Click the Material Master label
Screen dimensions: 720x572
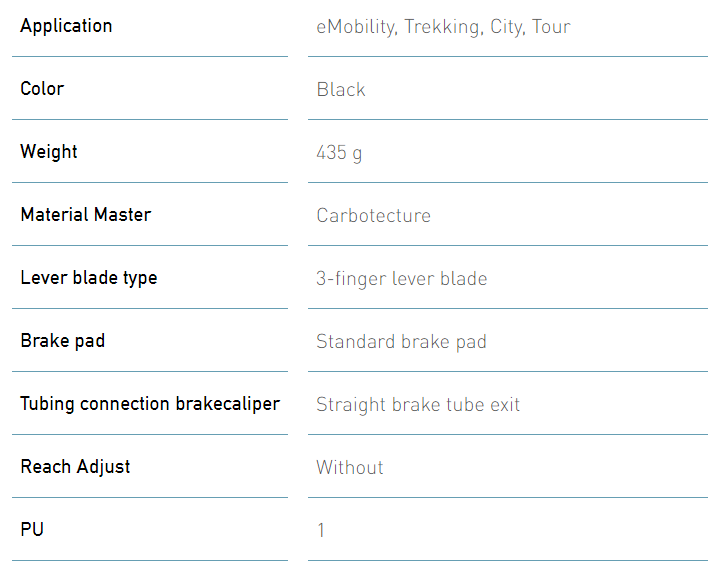[x=86, y=214]
